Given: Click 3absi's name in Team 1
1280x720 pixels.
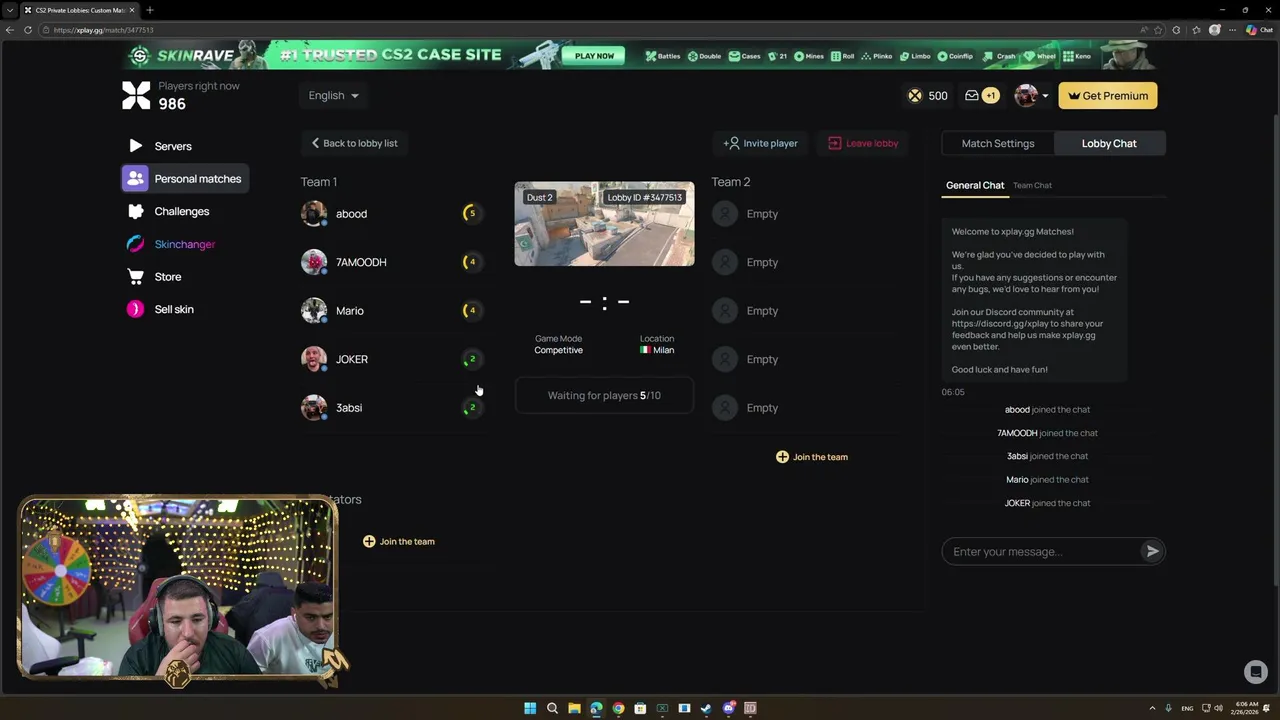Looking at the screenshot, I should point(349,408).
